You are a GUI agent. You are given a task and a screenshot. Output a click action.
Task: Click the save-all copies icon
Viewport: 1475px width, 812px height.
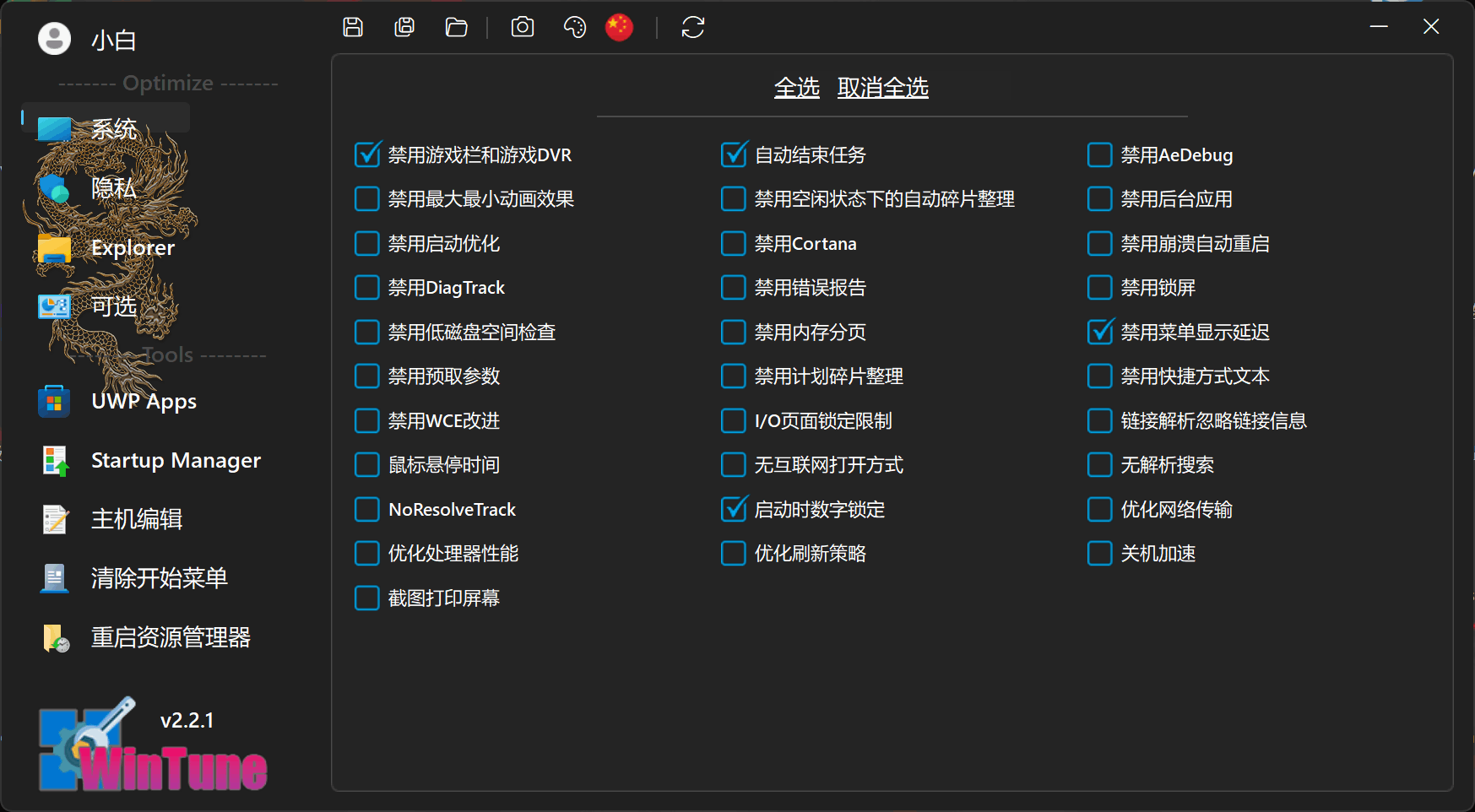pos(404,27)
